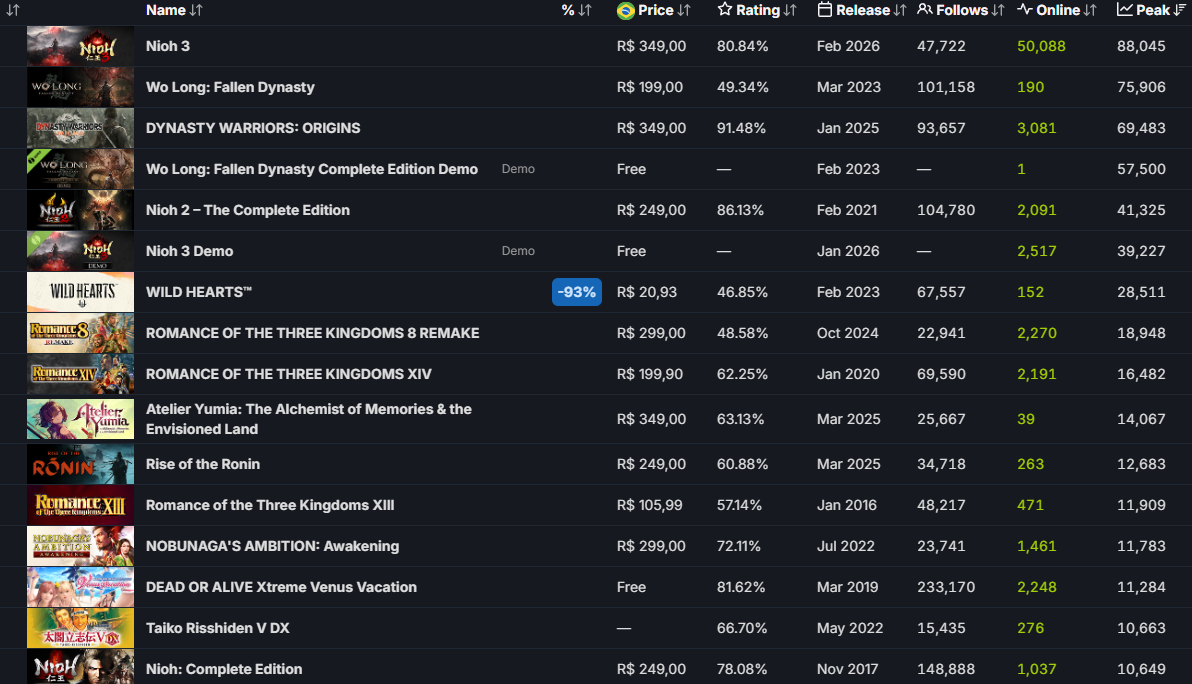Open DEAD OR ALIVE Xtreme Venus Vacation
This screenshot has height=684, width=1192.
[281, 587]
